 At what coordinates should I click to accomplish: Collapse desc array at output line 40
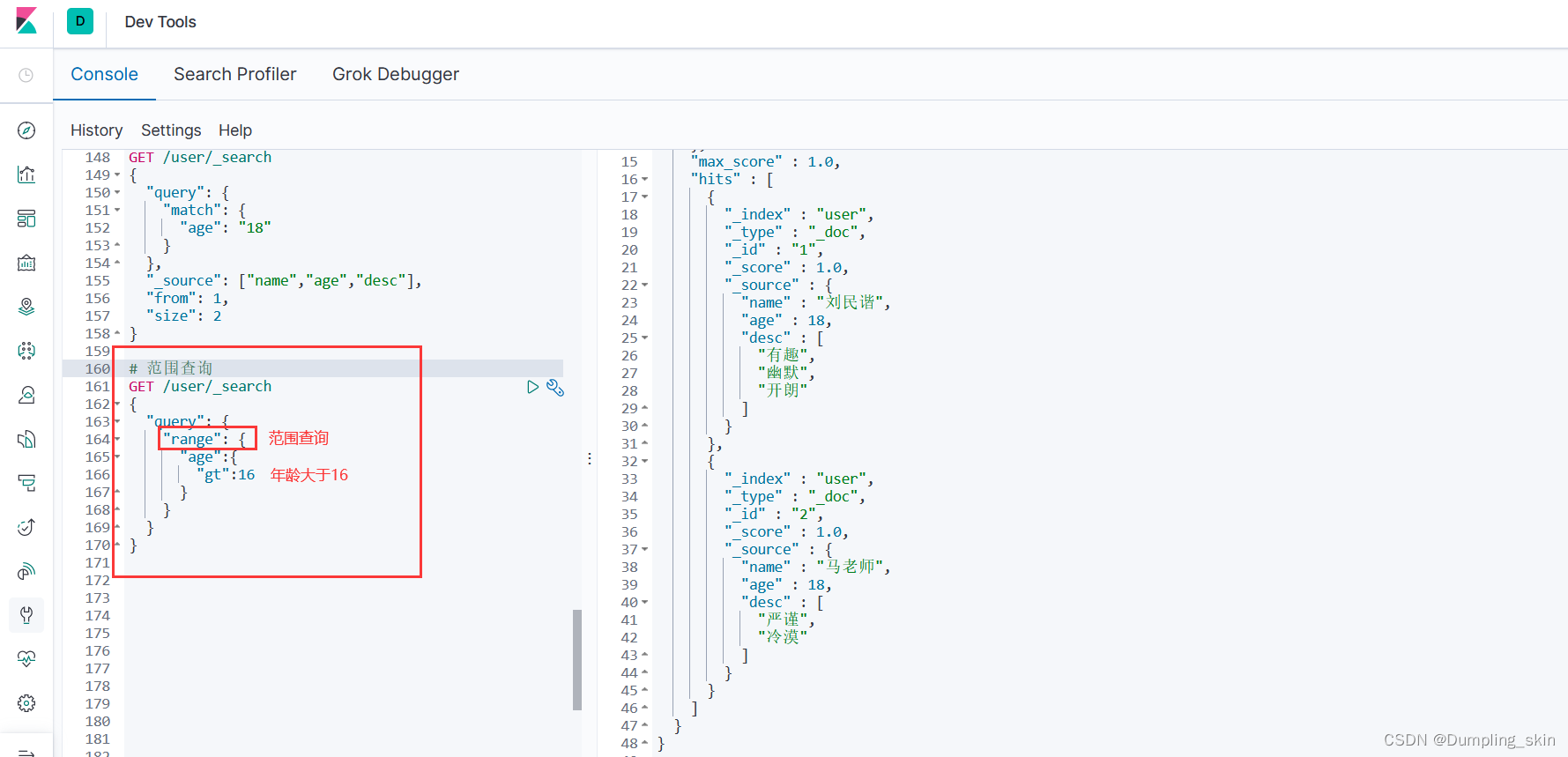[644, 602]
